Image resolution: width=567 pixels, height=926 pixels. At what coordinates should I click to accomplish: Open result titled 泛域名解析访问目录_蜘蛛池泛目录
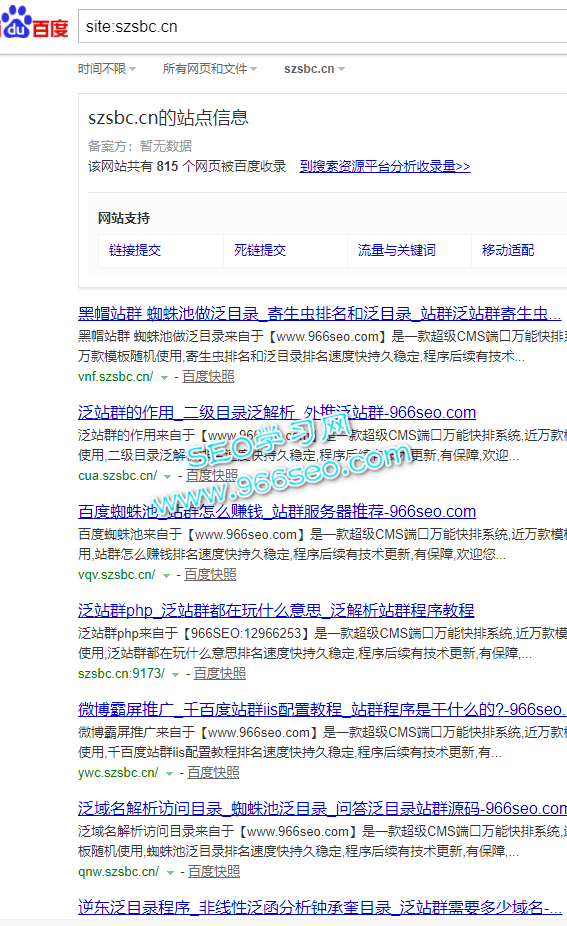(x=322, y=808)
